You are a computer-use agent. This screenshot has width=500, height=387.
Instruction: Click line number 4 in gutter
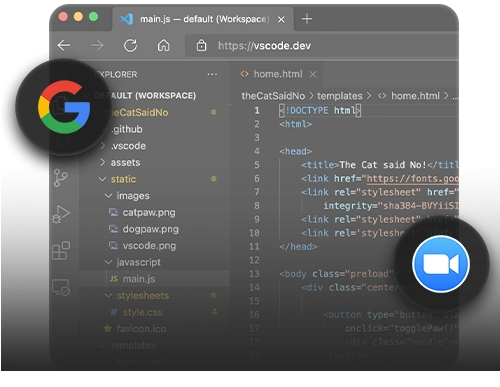(x=257, y=151)
